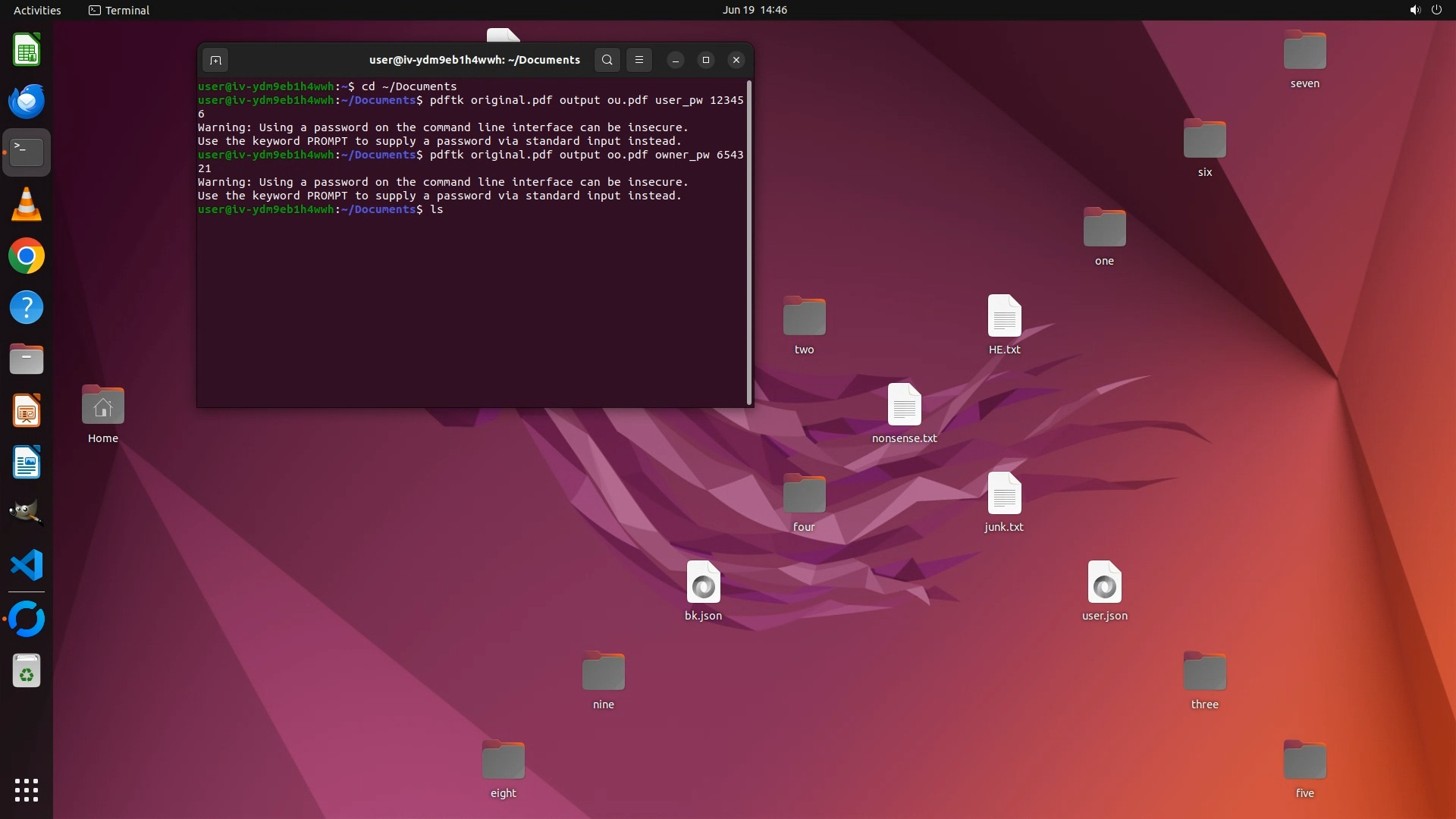Open the terminal search icon
Viewport: 1456px width, 819px height.
pyautogui.click(x=607, y=60)
